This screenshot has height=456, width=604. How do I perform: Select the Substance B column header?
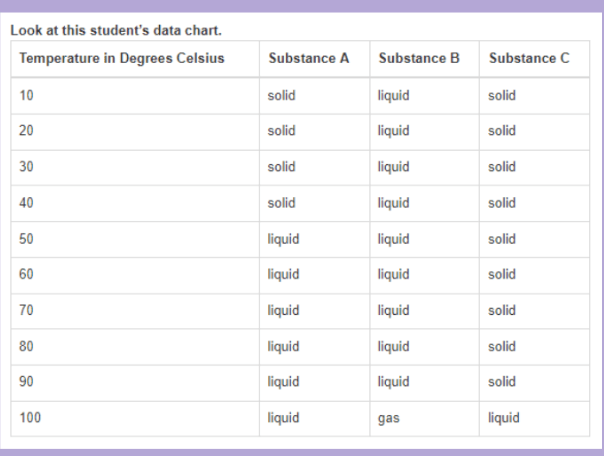click(424, 59)
